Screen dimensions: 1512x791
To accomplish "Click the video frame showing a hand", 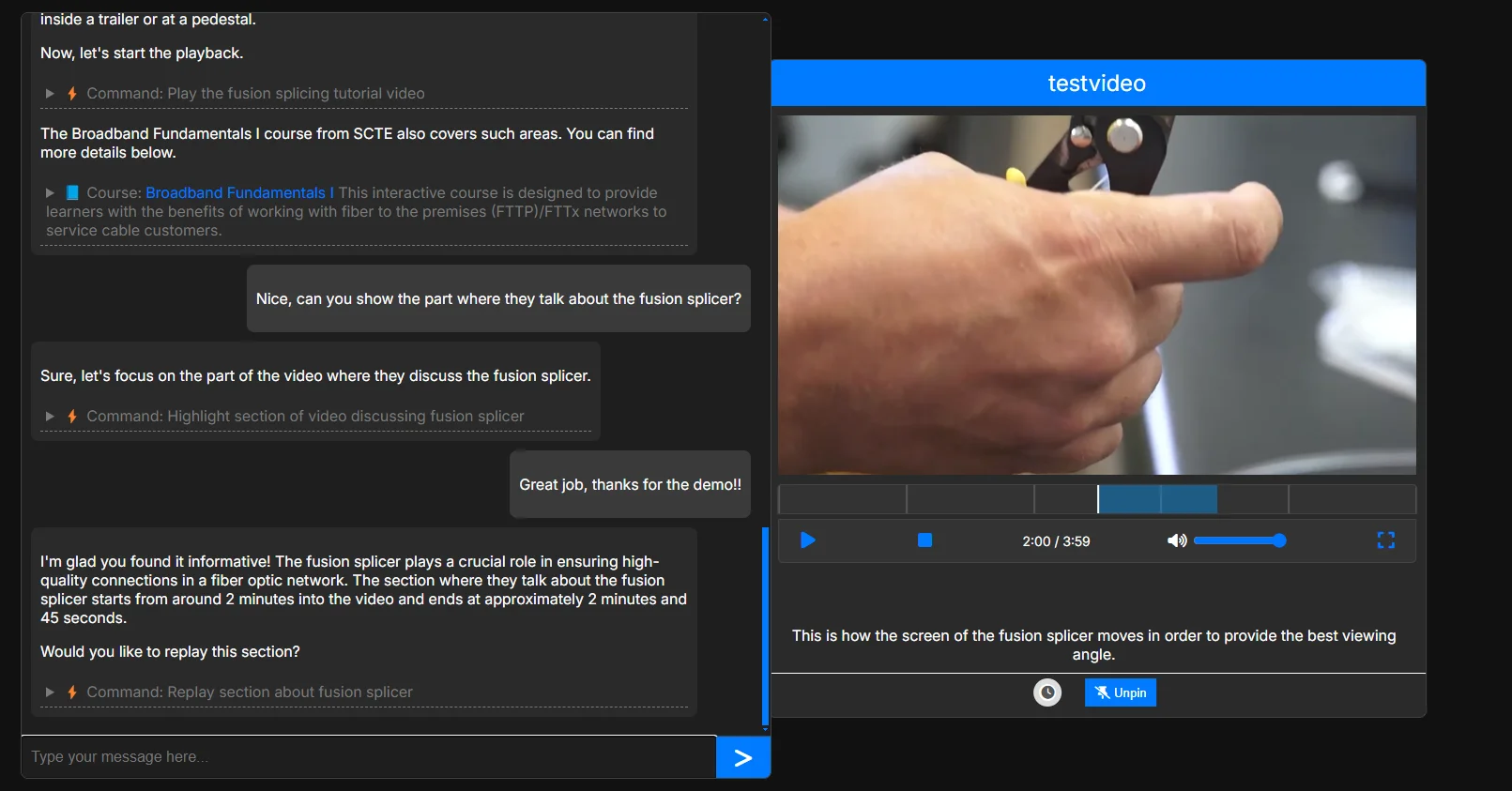I will [x=1097, y=295].
